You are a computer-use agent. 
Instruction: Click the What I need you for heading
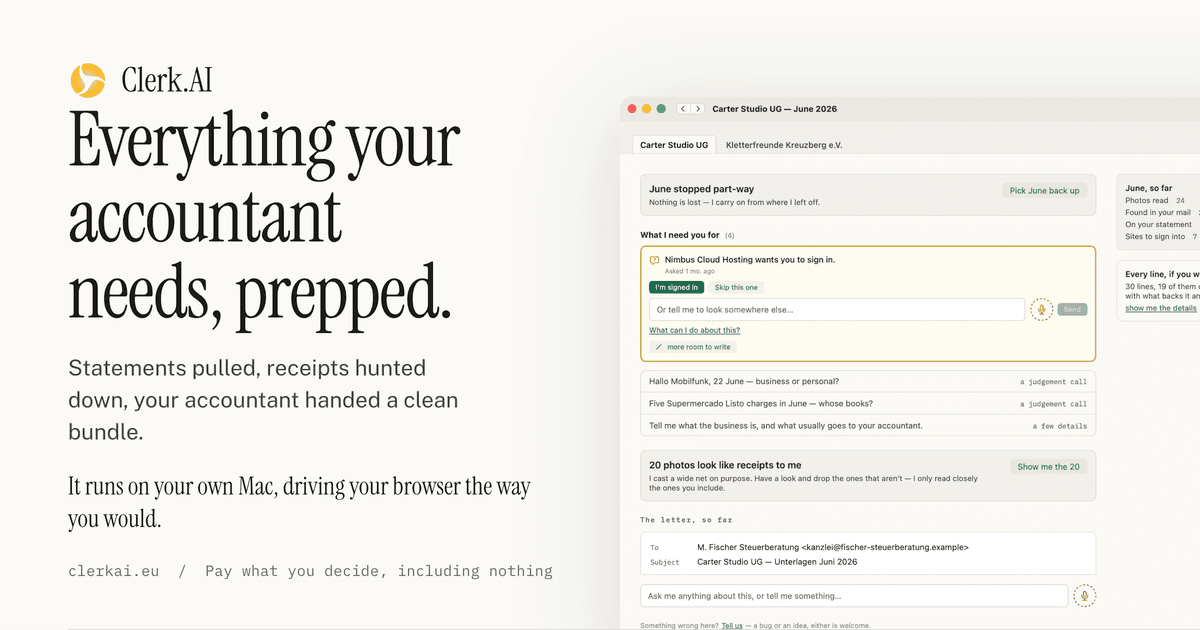tap(680, 235)
